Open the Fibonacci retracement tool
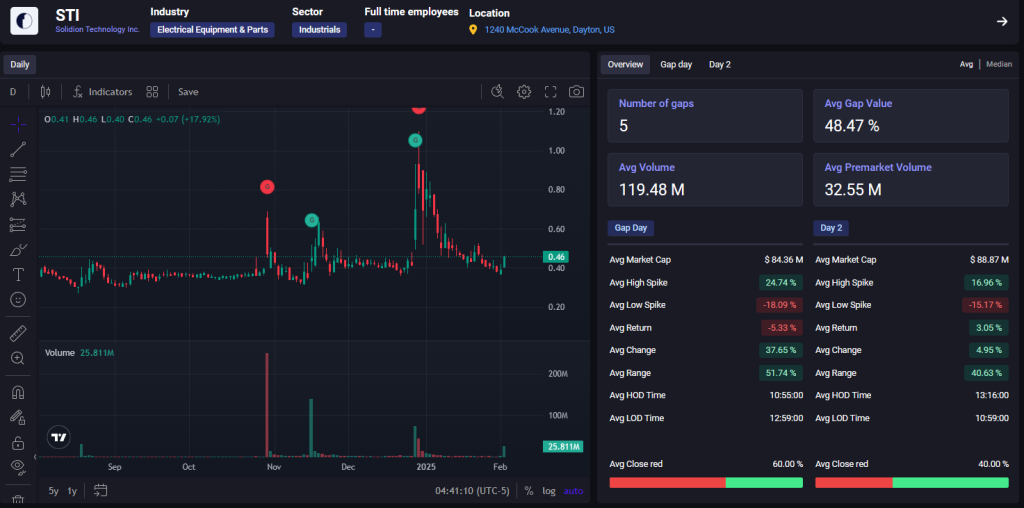This screenshot has height=508, width=1024. pos(18,174)
